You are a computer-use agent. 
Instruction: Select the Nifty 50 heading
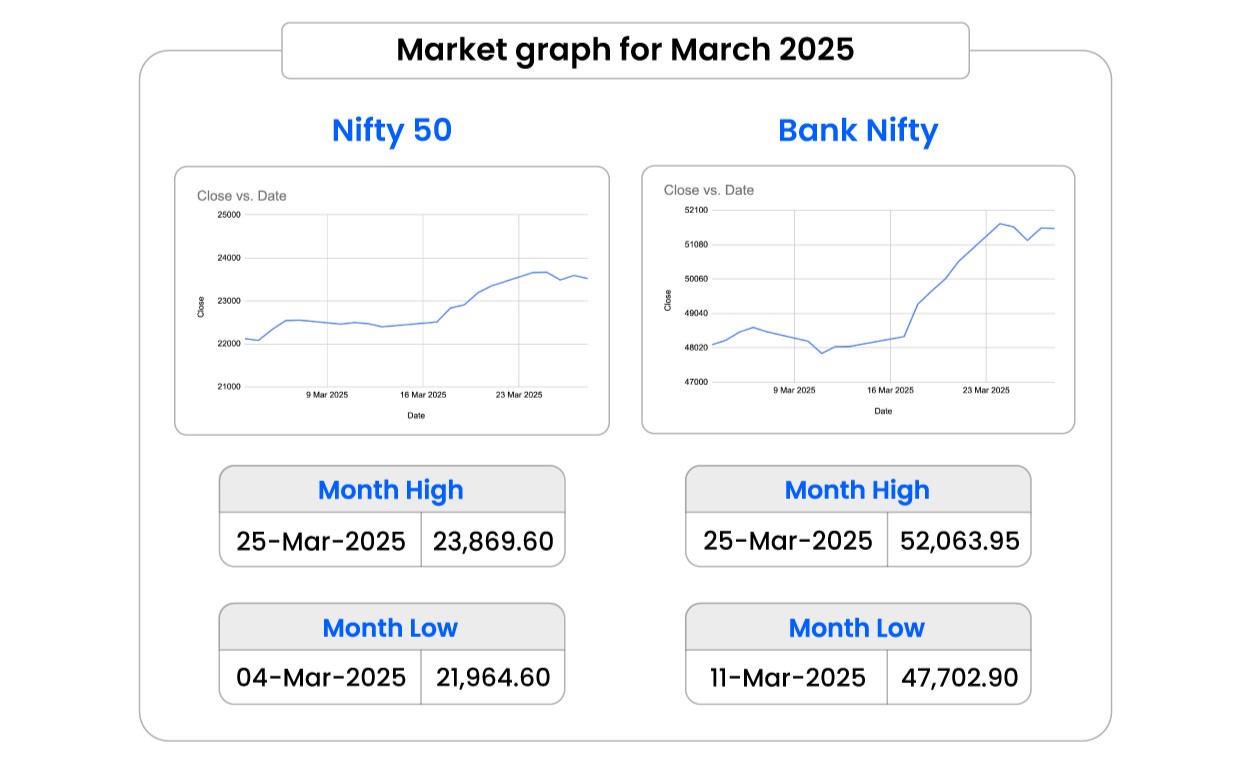[x=392, y=131]
